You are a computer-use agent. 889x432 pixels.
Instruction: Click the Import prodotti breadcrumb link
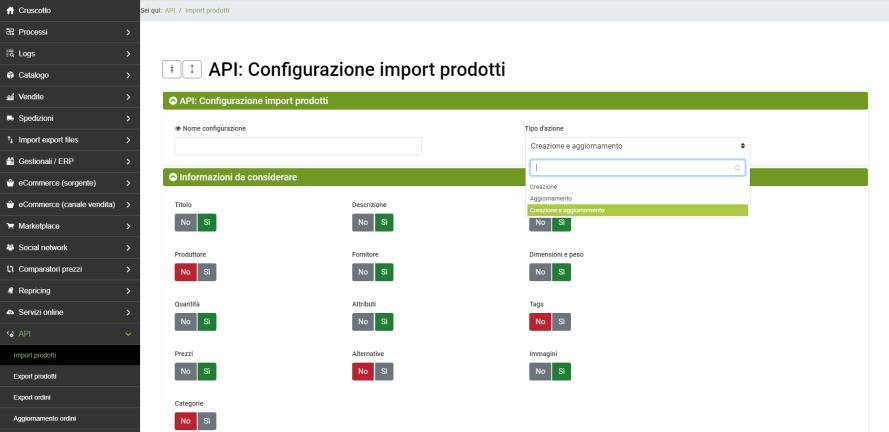(207, 10)
